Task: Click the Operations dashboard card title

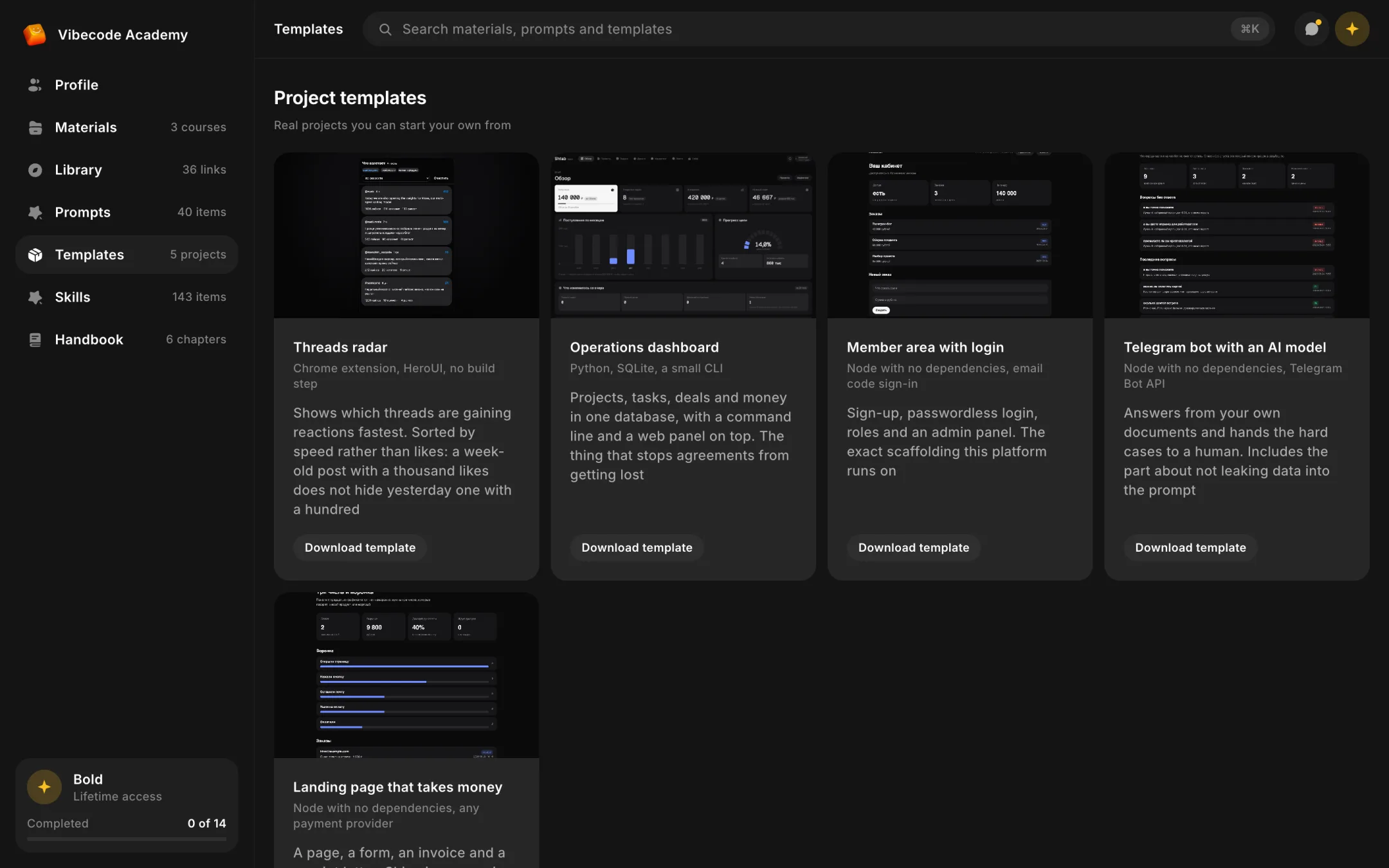Action: click(644, 347)
